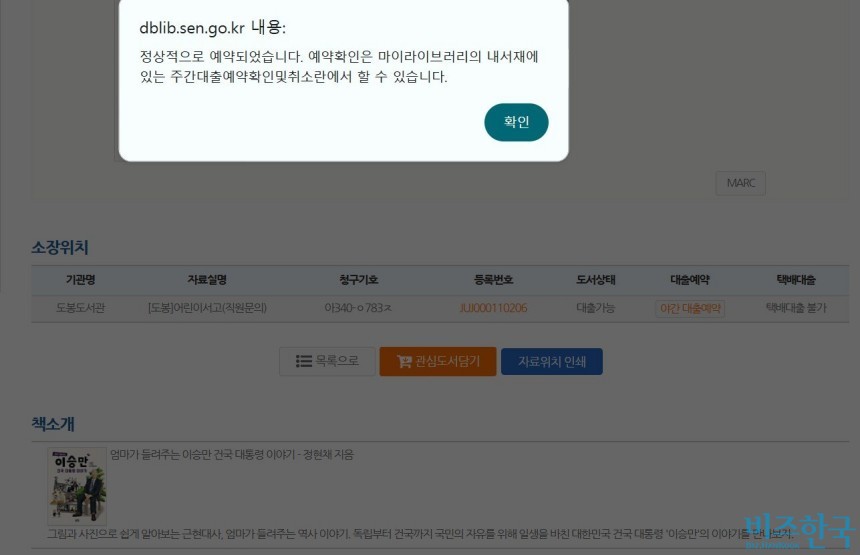The height and width of the screenshot is (555, 860).
Task: Click the 자료실명 column header
Action: (207, 280)
